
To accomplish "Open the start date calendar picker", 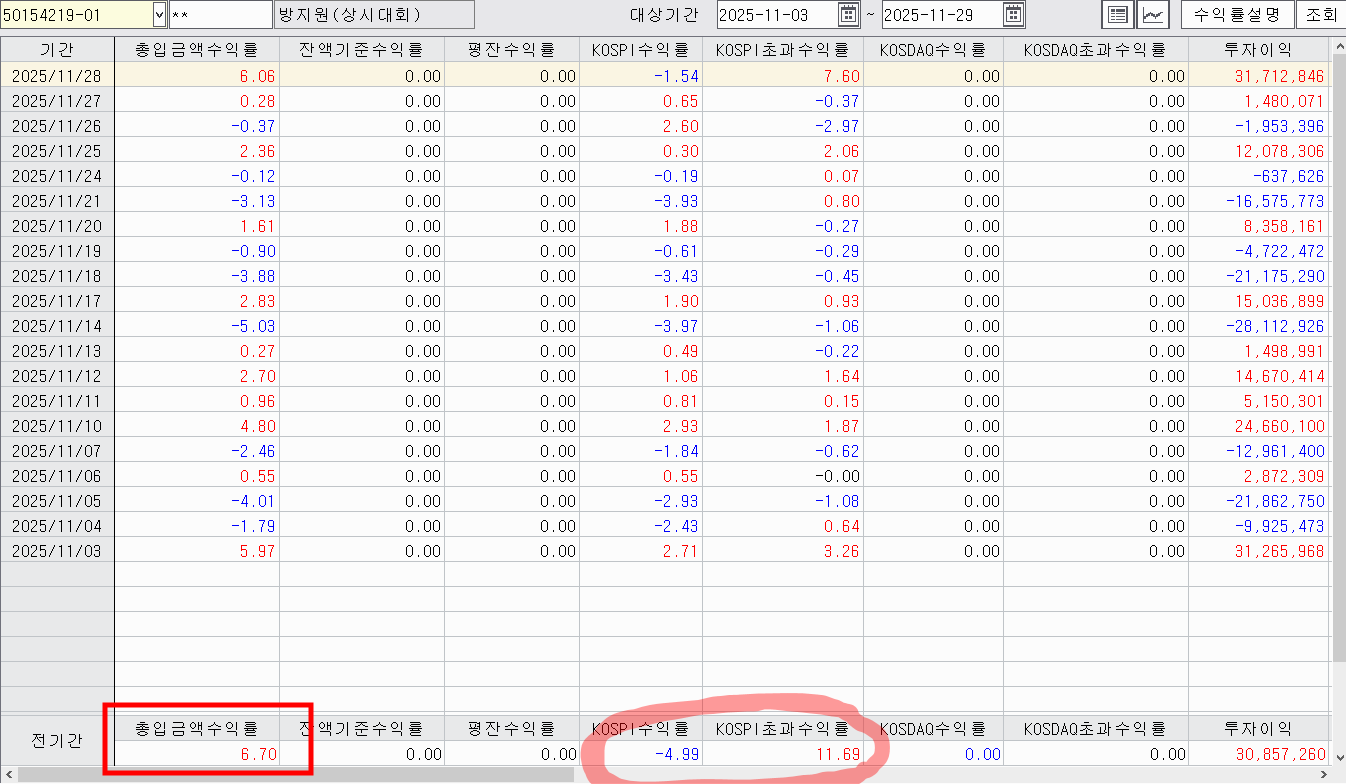I will tap(849, 15).
